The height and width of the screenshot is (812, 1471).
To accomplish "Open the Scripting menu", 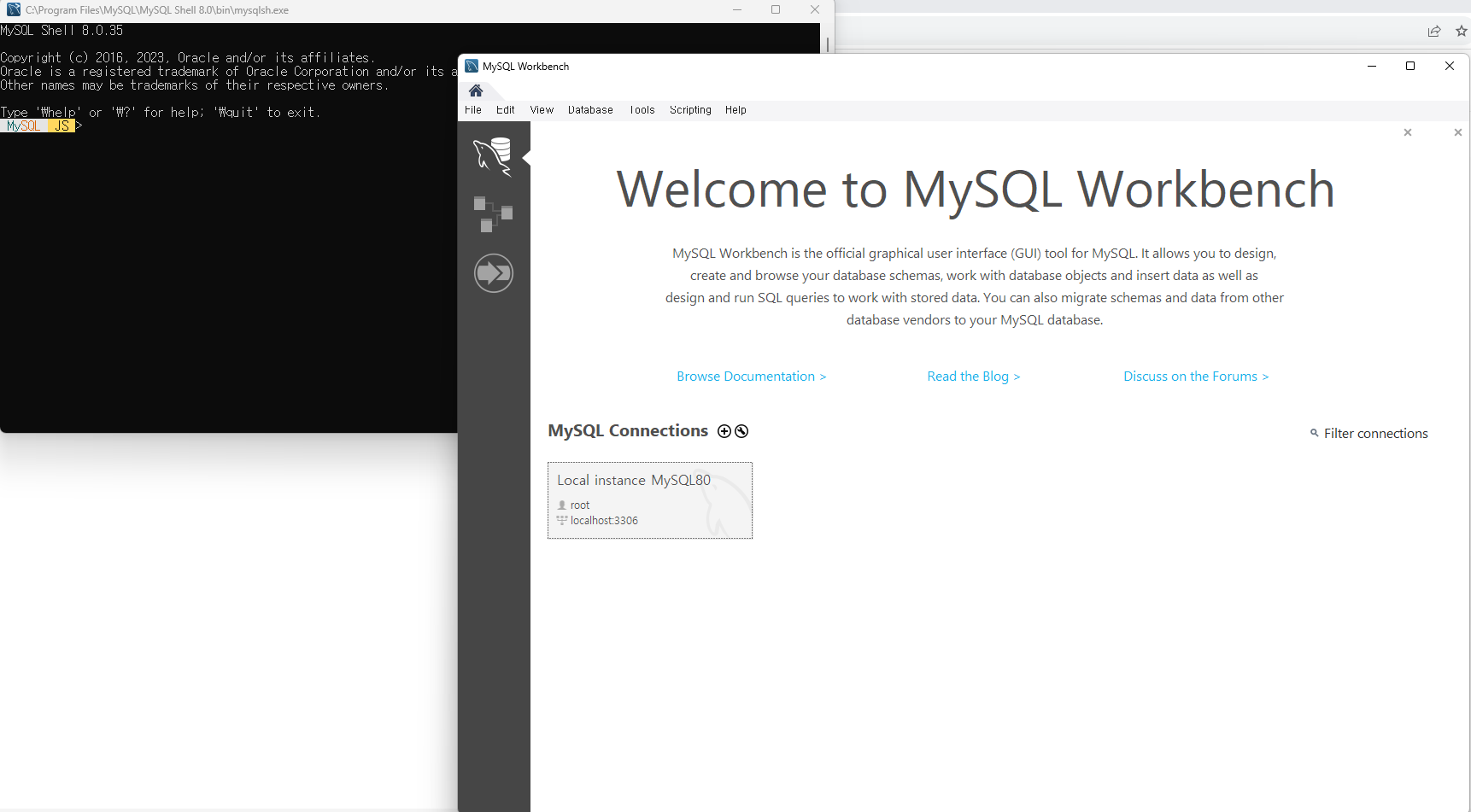I will point(690,110).
